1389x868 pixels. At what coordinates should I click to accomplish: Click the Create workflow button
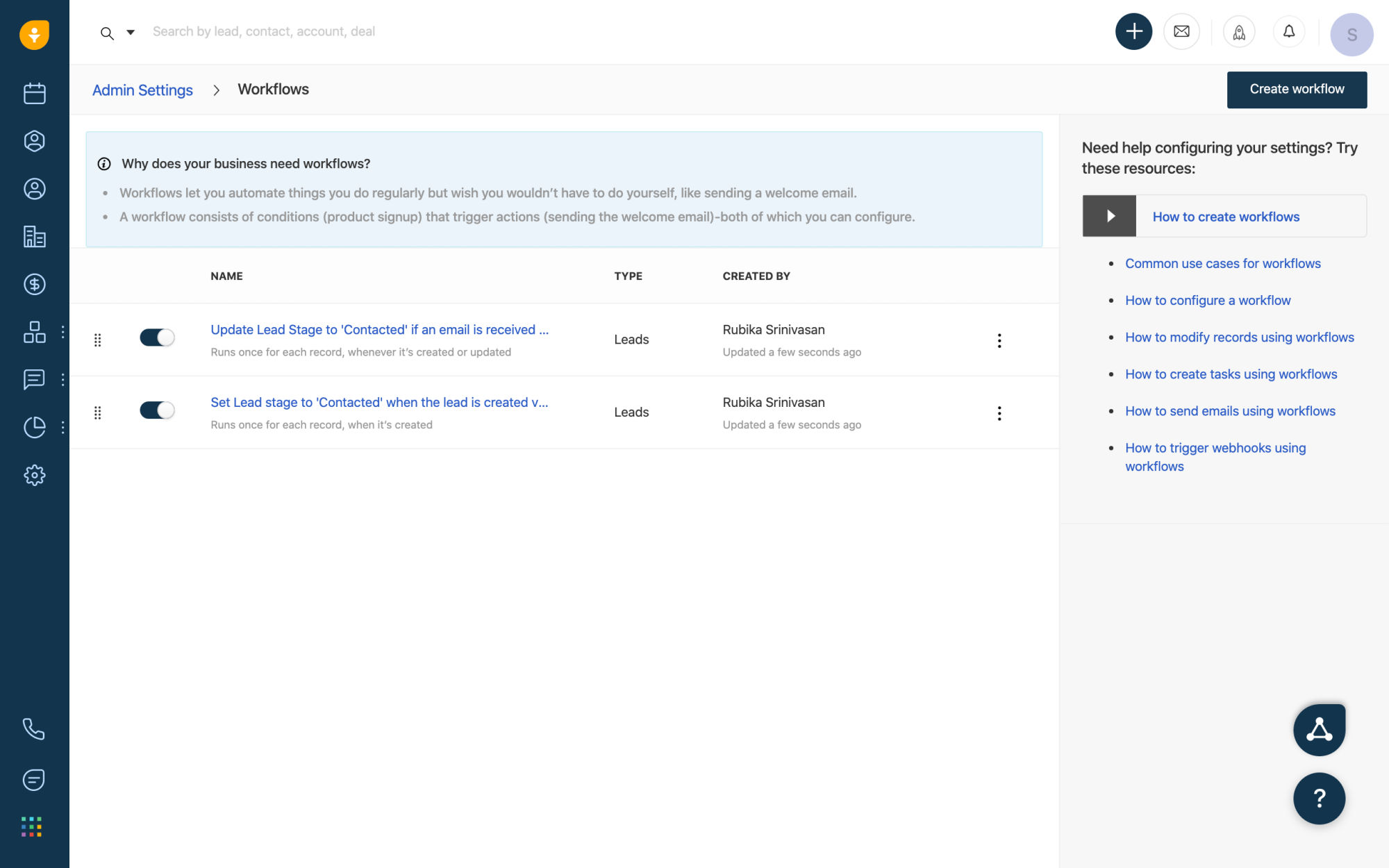point(1297,90)
